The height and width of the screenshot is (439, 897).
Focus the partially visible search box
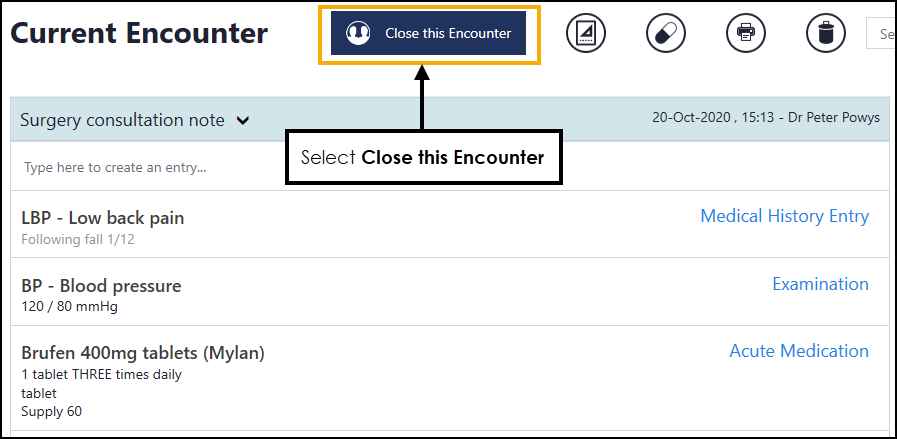[881, 33]
